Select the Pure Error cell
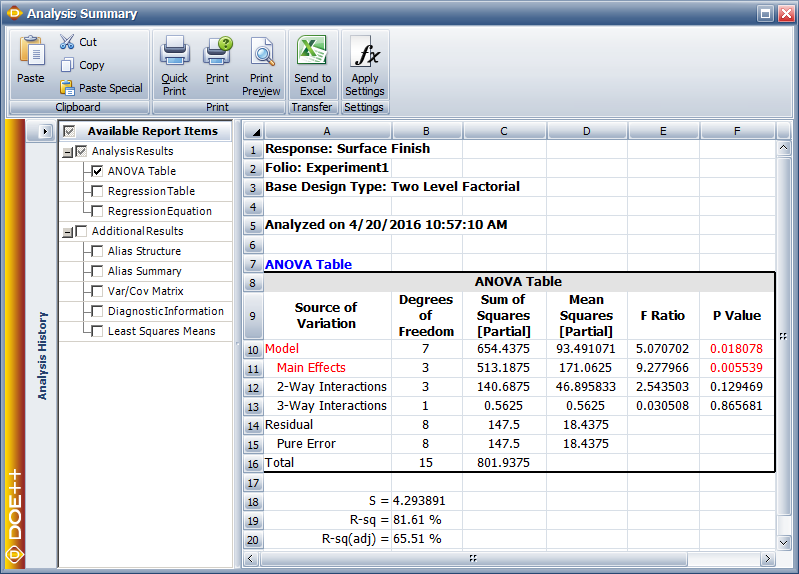 (x=328, y=443)
